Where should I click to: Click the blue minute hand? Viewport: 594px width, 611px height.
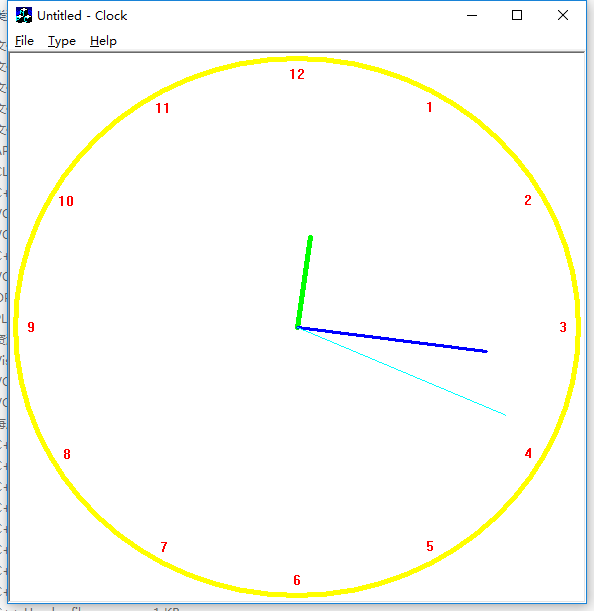pyautogui.click(x=392, y=339)
